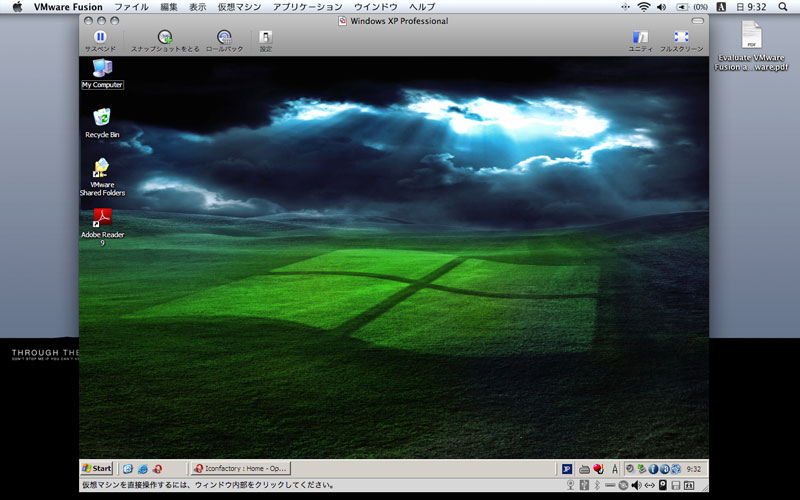Click the Bluetooth device status icon in VMware
Viewport: 800px width, 500px height.
pos(597,485)
